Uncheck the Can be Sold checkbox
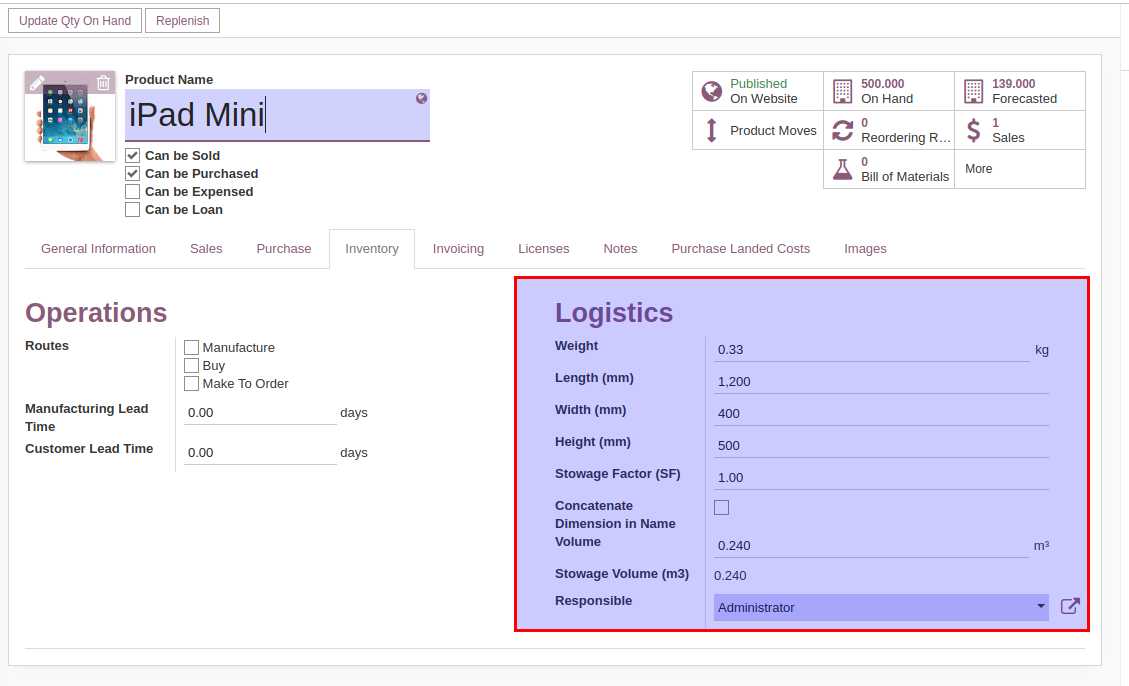The image size is (1129, 686). click(x=132, y=155)
